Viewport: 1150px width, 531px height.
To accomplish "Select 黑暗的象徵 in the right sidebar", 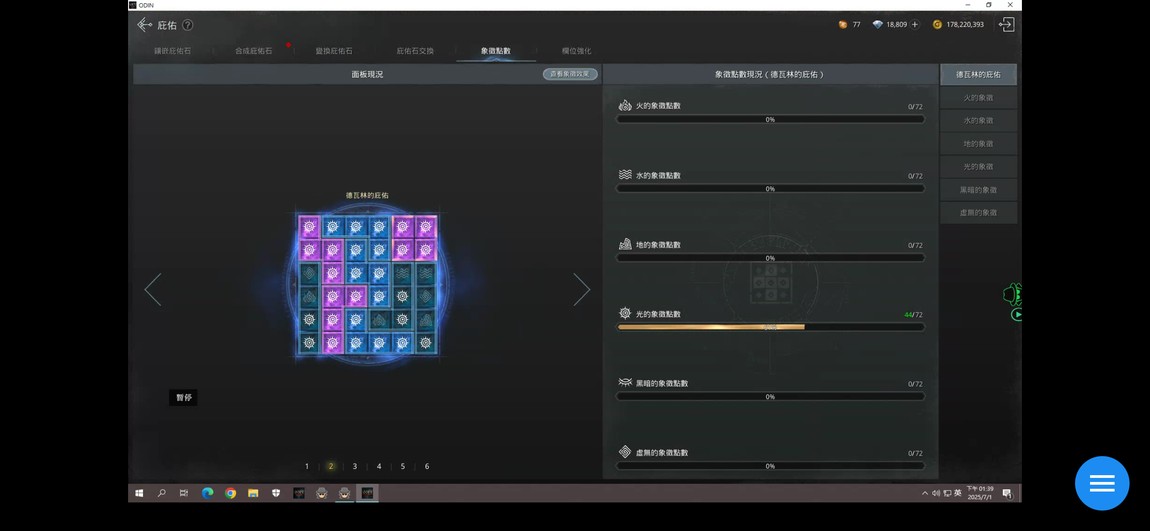I will [x=978, y=190].
